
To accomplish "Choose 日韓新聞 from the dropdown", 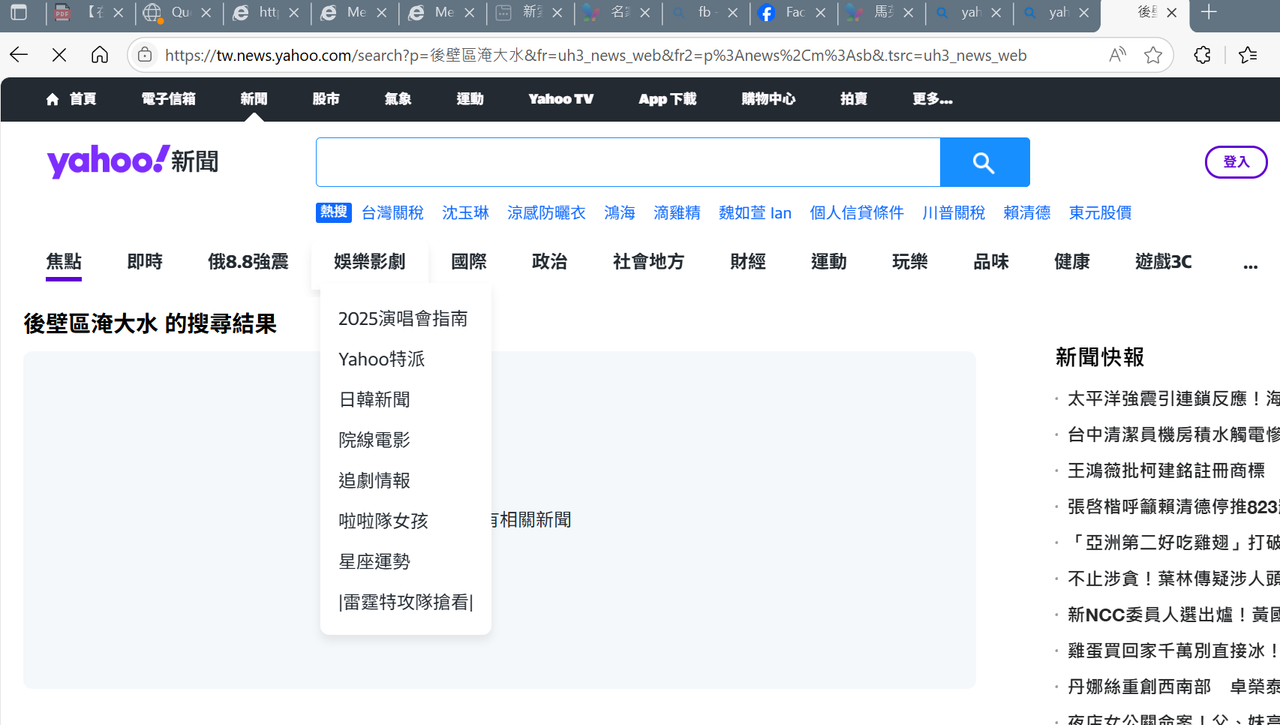I will 374,400.
